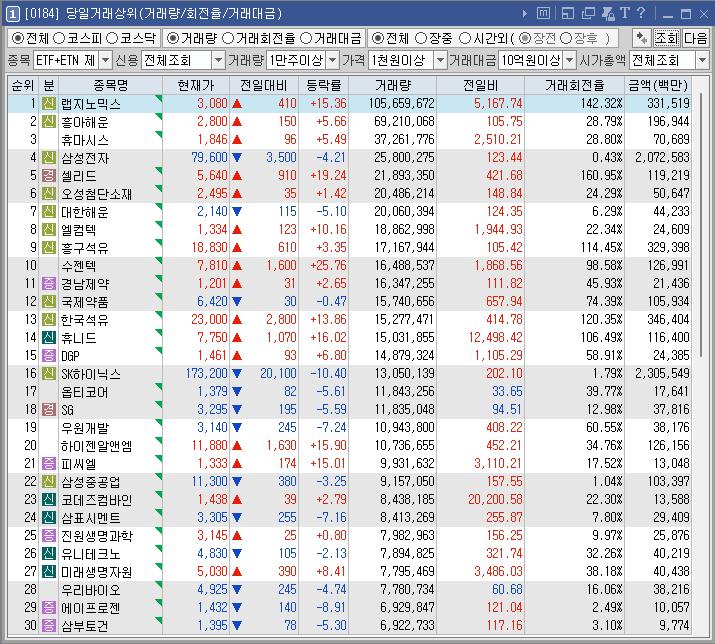Click the arrows icon button left of 조회
Viewport: 715px width, 644px height.
pos(642,38)
